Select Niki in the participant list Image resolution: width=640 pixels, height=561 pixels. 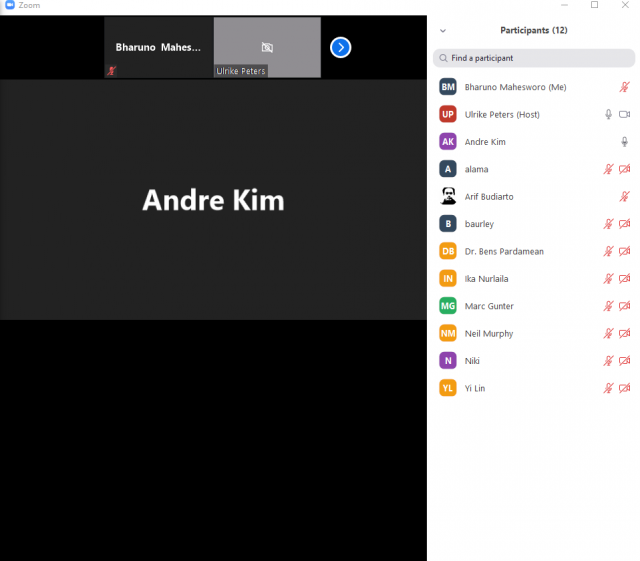point(472,361)
